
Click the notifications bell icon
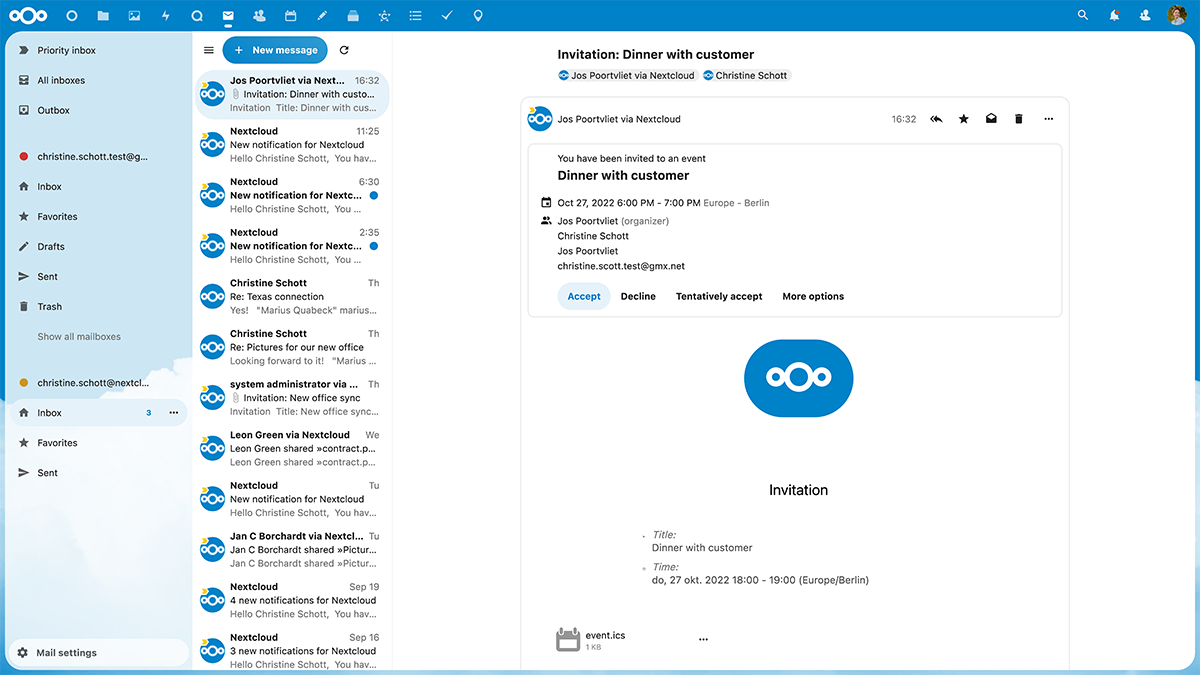(1114, 16)
